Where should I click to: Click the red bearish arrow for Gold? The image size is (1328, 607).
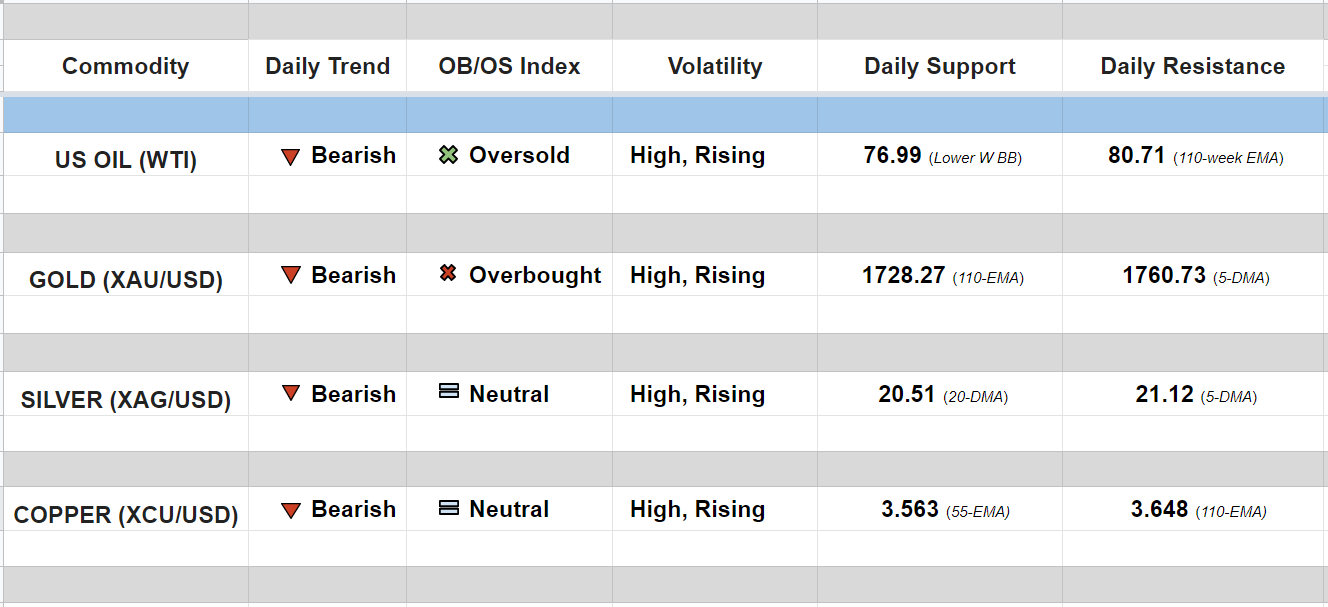pyautogui.click(x=291, y=275)
